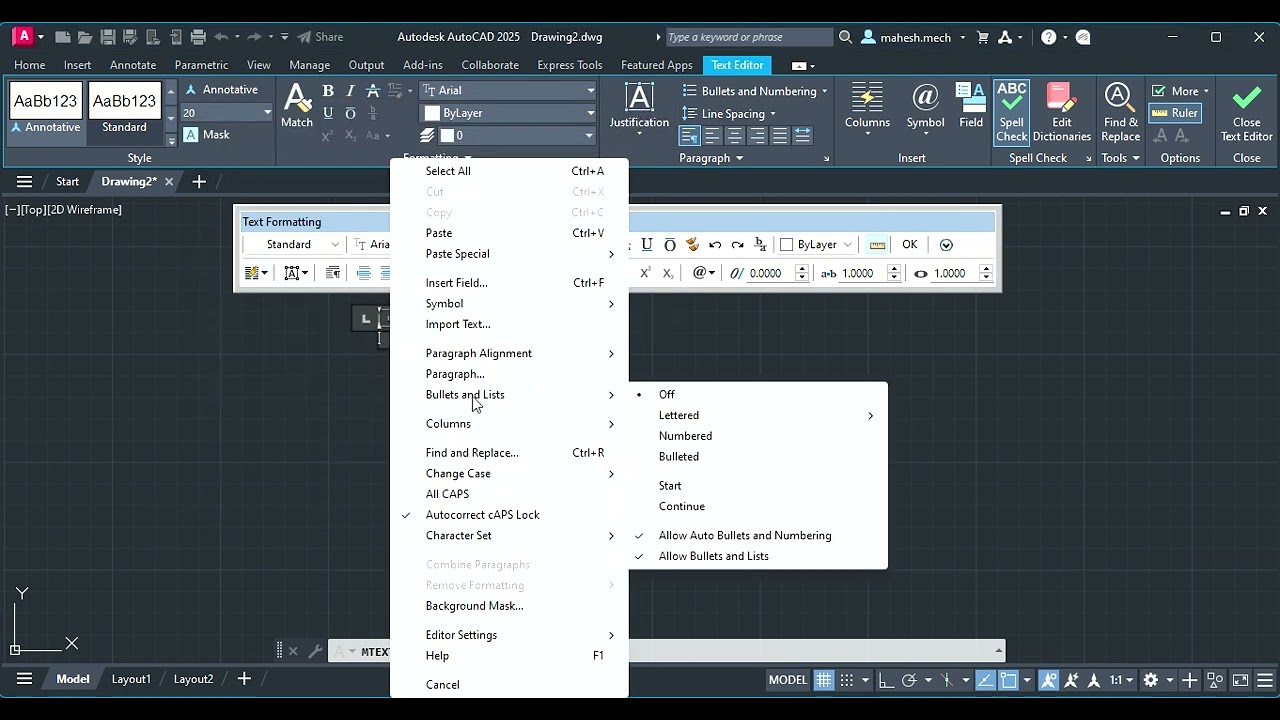The width and height of the screenshot is (1280, 720).
Task: Toggle grid display in status bar
Action: 823,680
